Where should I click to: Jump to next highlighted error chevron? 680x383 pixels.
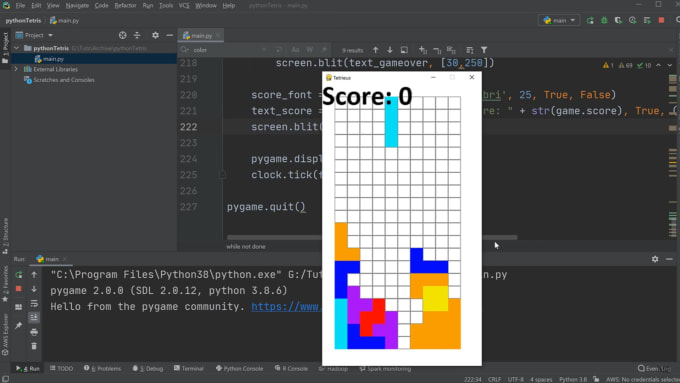tap(670, 65)
